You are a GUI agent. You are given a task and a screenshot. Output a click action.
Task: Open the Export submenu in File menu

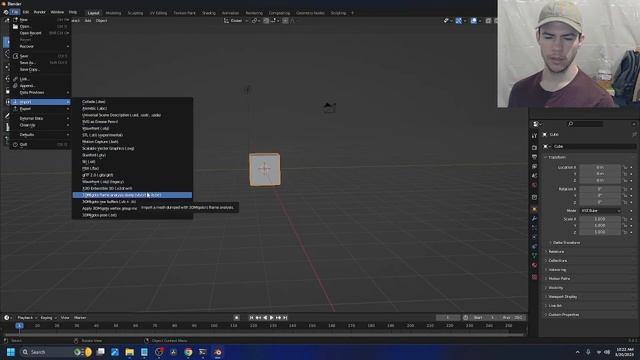coord(40,109)
